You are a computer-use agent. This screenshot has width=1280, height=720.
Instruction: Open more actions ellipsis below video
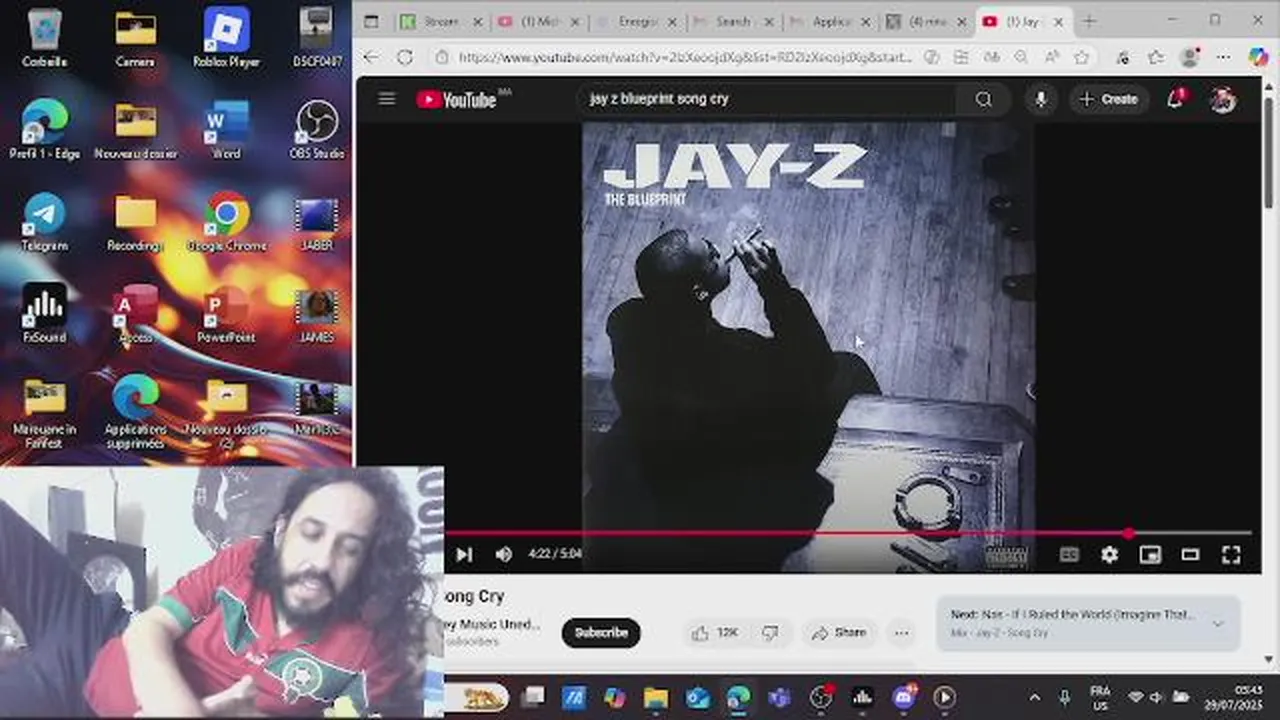(x=901, y=632)
